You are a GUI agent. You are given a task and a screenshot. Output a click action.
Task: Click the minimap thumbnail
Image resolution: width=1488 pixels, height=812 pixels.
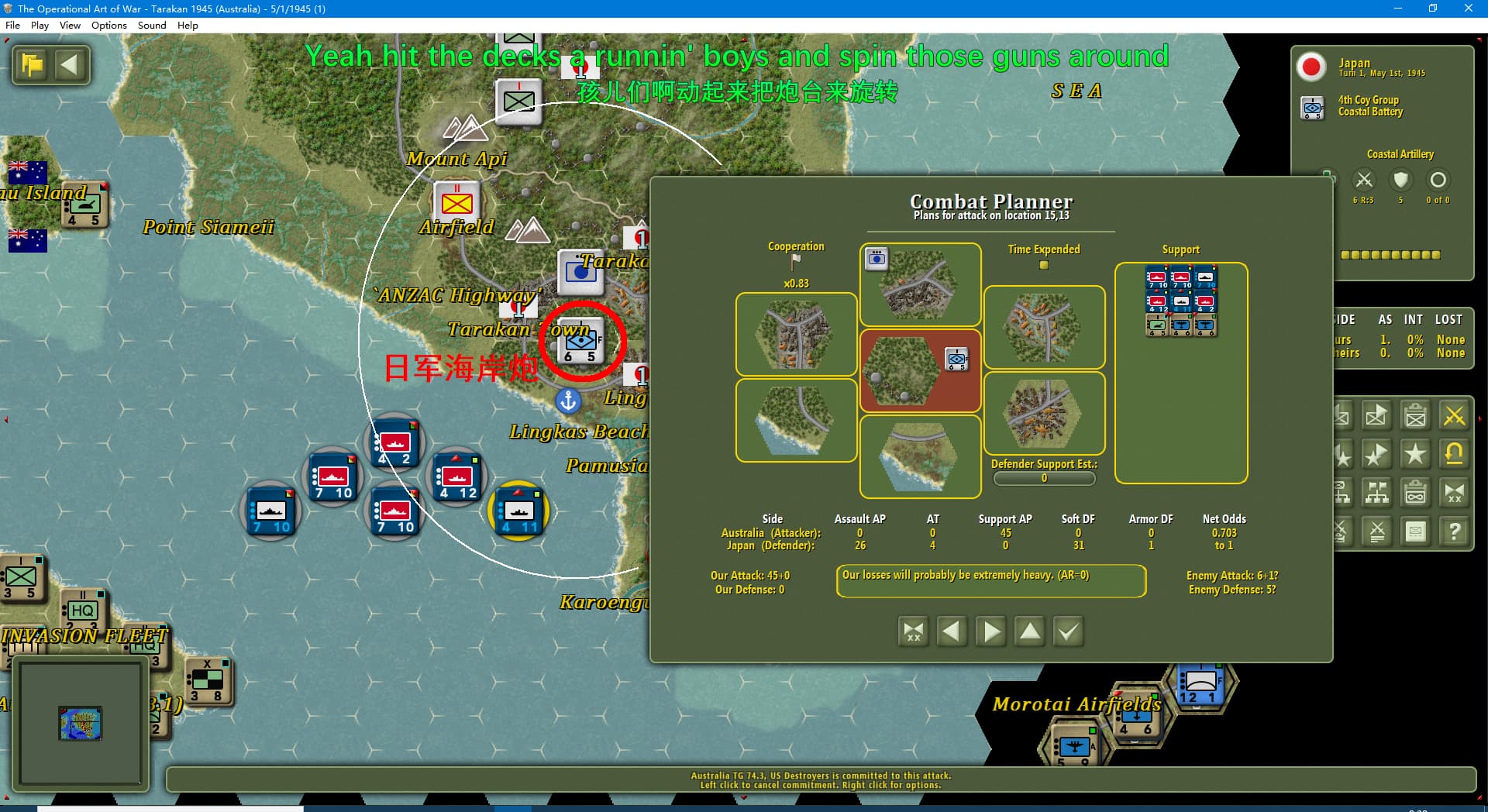pyautogui.click(x=81, y=723)
